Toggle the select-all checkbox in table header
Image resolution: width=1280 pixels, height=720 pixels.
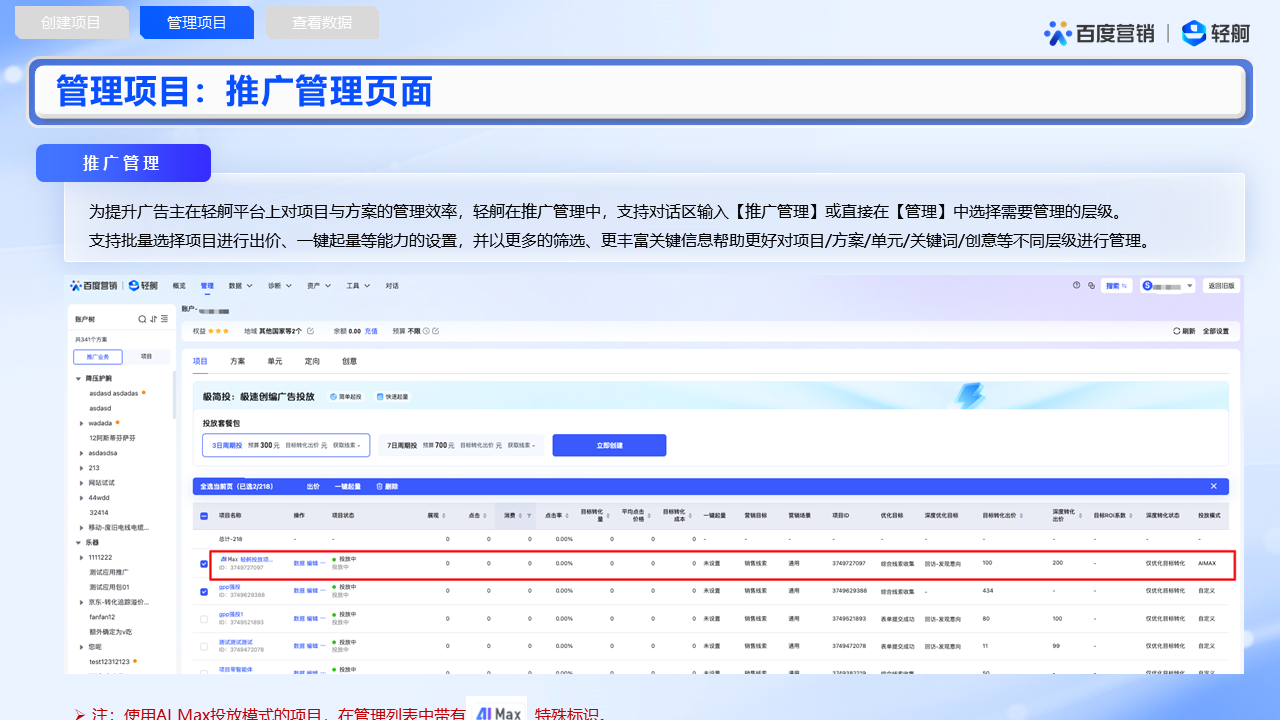coord(204,516)
